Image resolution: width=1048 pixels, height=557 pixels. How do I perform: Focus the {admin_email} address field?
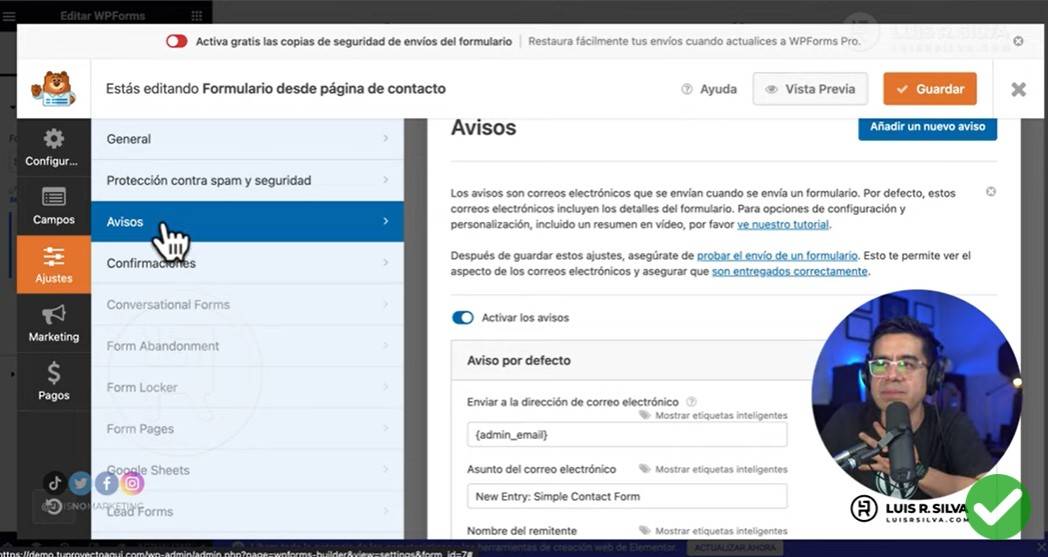tap(627, 435)
